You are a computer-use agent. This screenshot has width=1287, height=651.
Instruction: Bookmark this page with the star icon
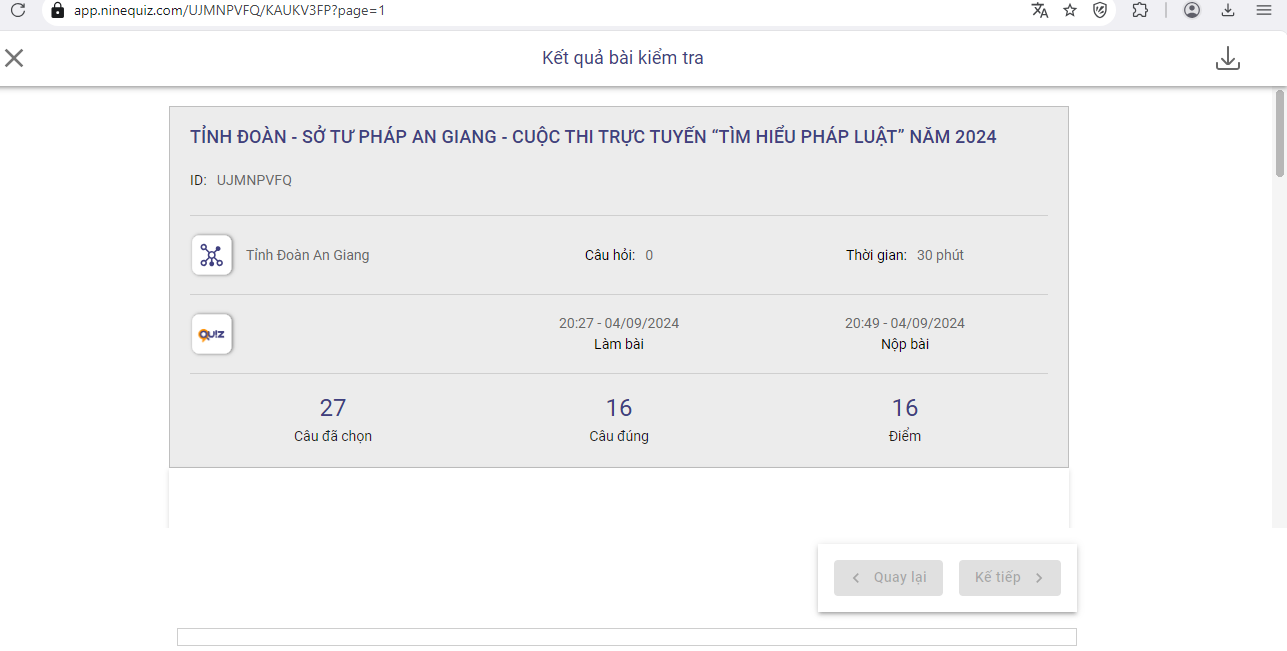1070,10
